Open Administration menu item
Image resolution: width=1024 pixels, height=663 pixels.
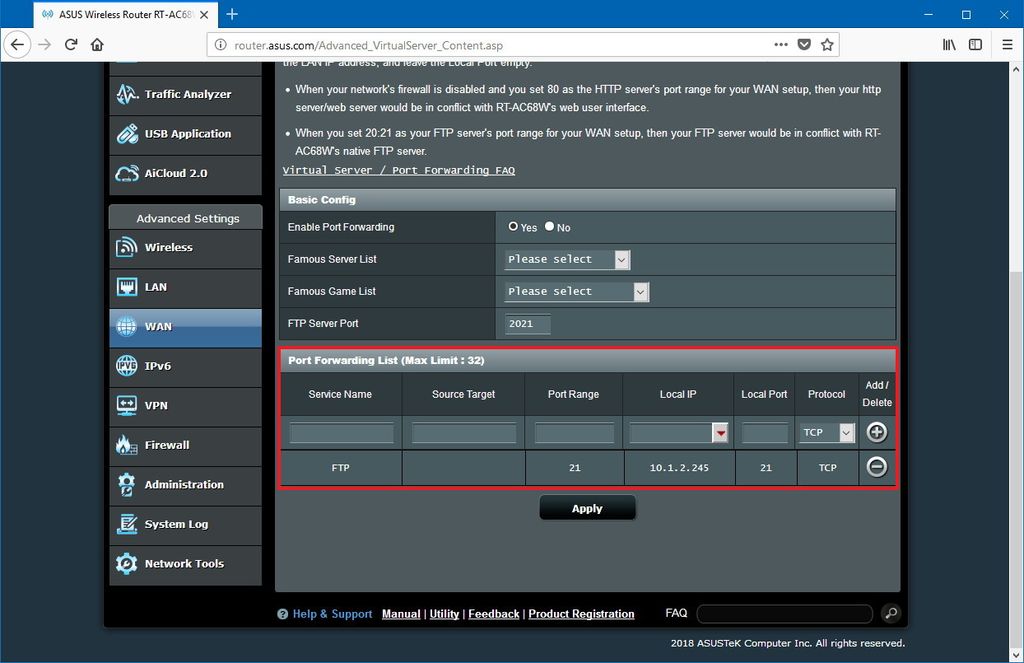tap(185, 485)
